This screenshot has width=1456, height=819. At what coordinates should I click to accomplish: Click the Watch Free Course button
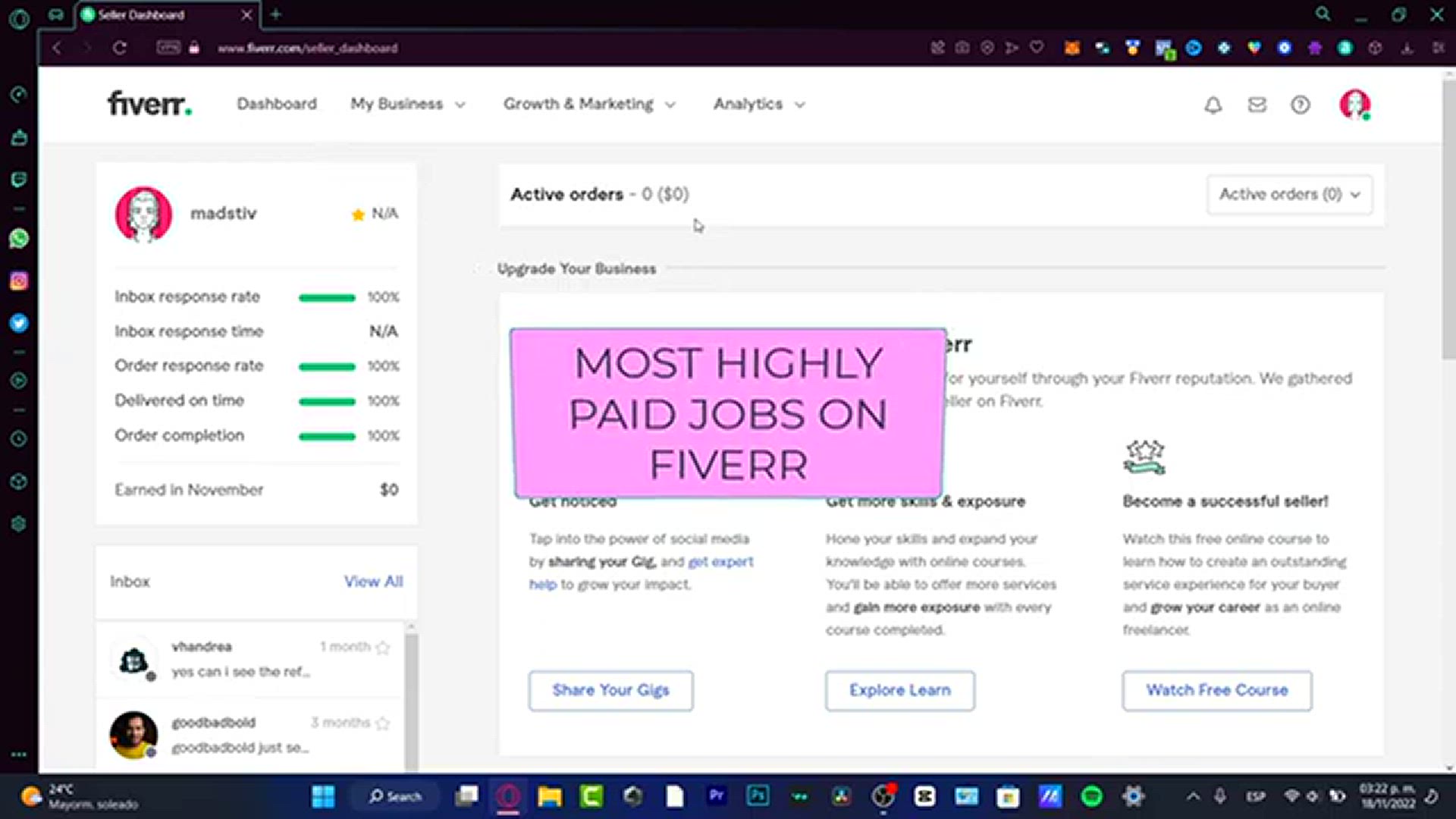coord(1217,690)
